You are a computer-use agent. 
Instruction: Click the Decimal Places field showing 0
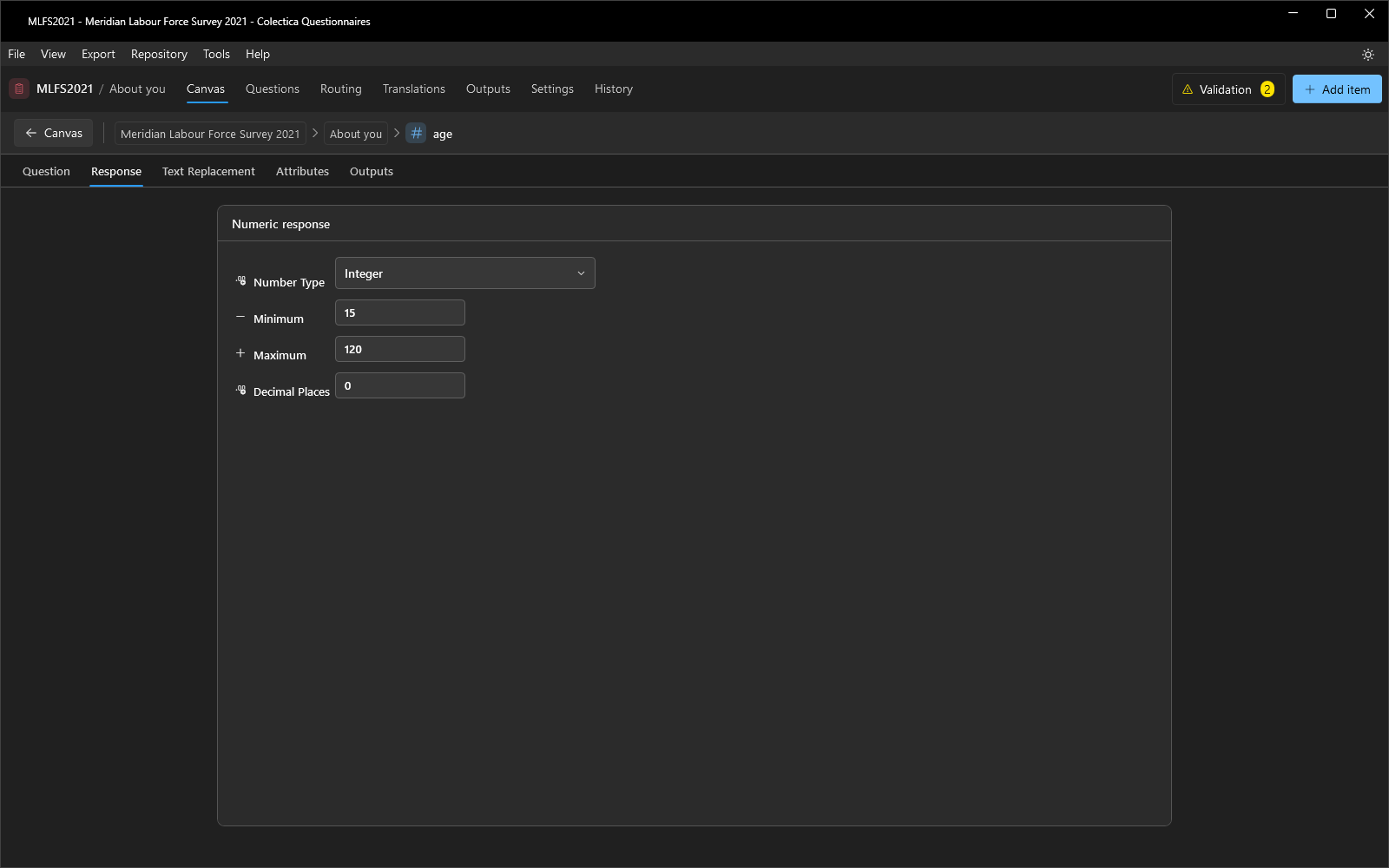[x=400, y=385]
